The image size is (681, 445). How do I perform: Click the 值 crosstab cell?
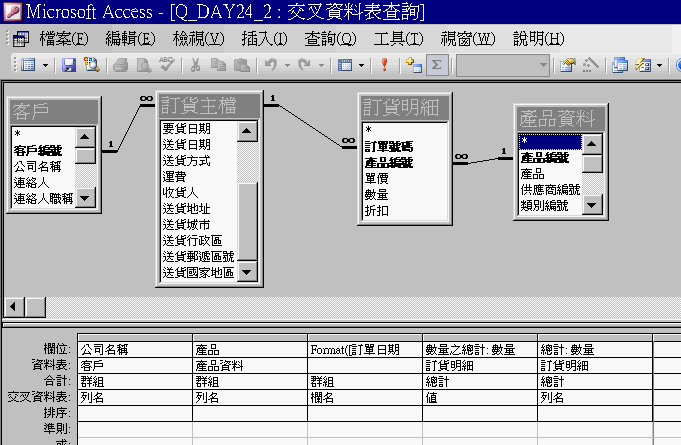[x=480, y=397]
